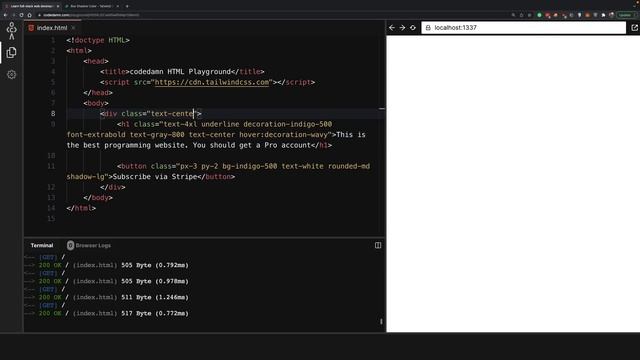Click the "hover:decoration-wavy" class in code
The width and height of the screenshot is (640, 360).
284,135
